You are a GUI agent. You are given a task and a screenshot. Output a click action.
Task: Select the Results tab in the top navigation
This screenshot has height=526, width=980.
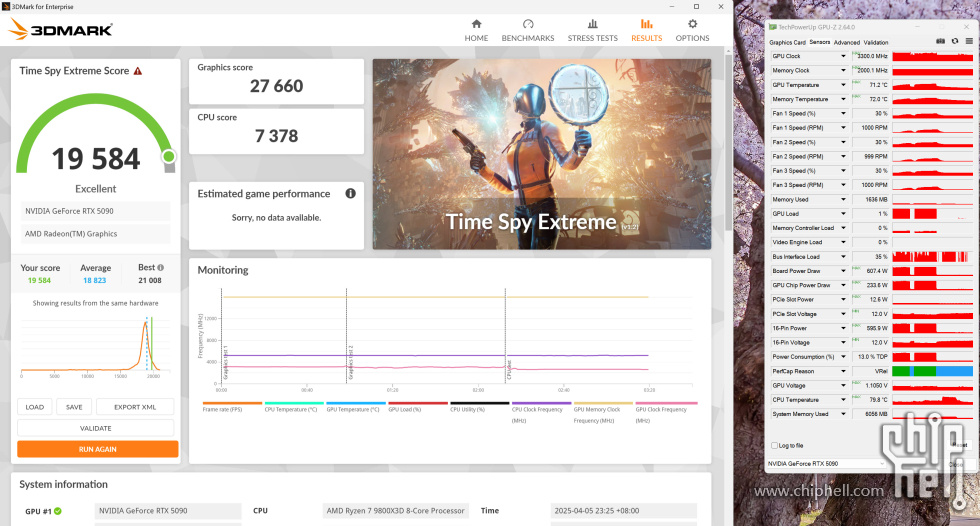pos(646,30)
